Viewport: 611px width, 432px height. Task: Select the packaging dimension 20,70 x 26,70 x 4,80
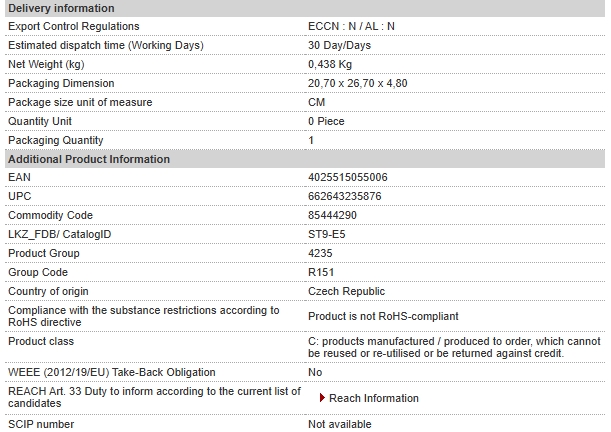[x=357, y=83]
